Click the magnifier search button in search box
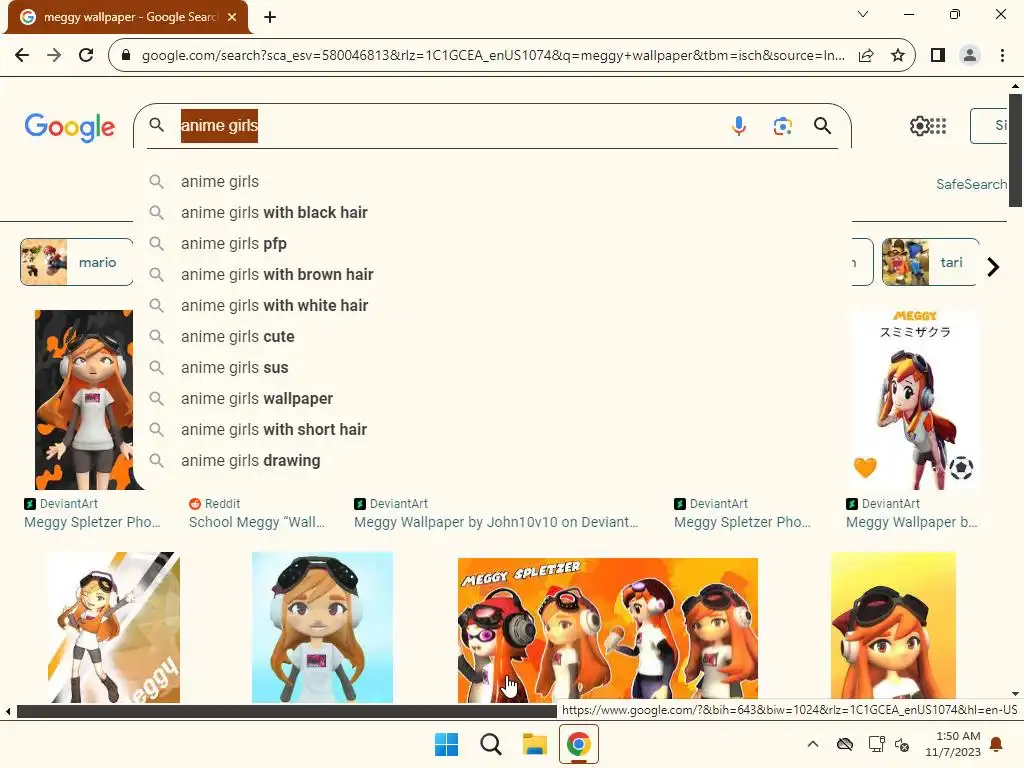Image resolution: width=1024 pixels, height=768 pixels. [x=822, y=125]
